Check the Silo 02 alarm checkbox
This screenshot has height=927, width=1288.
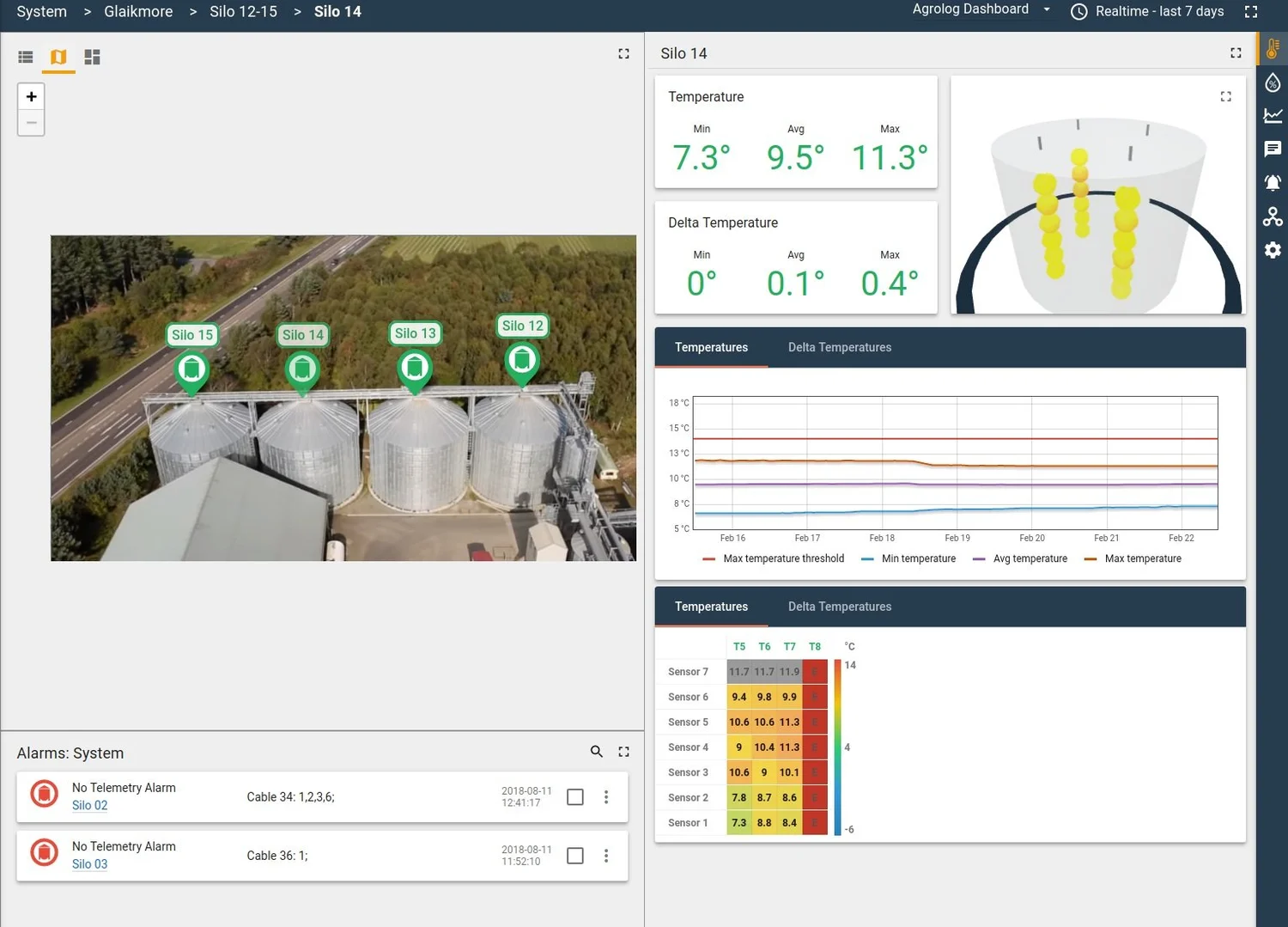pos(574,796)
